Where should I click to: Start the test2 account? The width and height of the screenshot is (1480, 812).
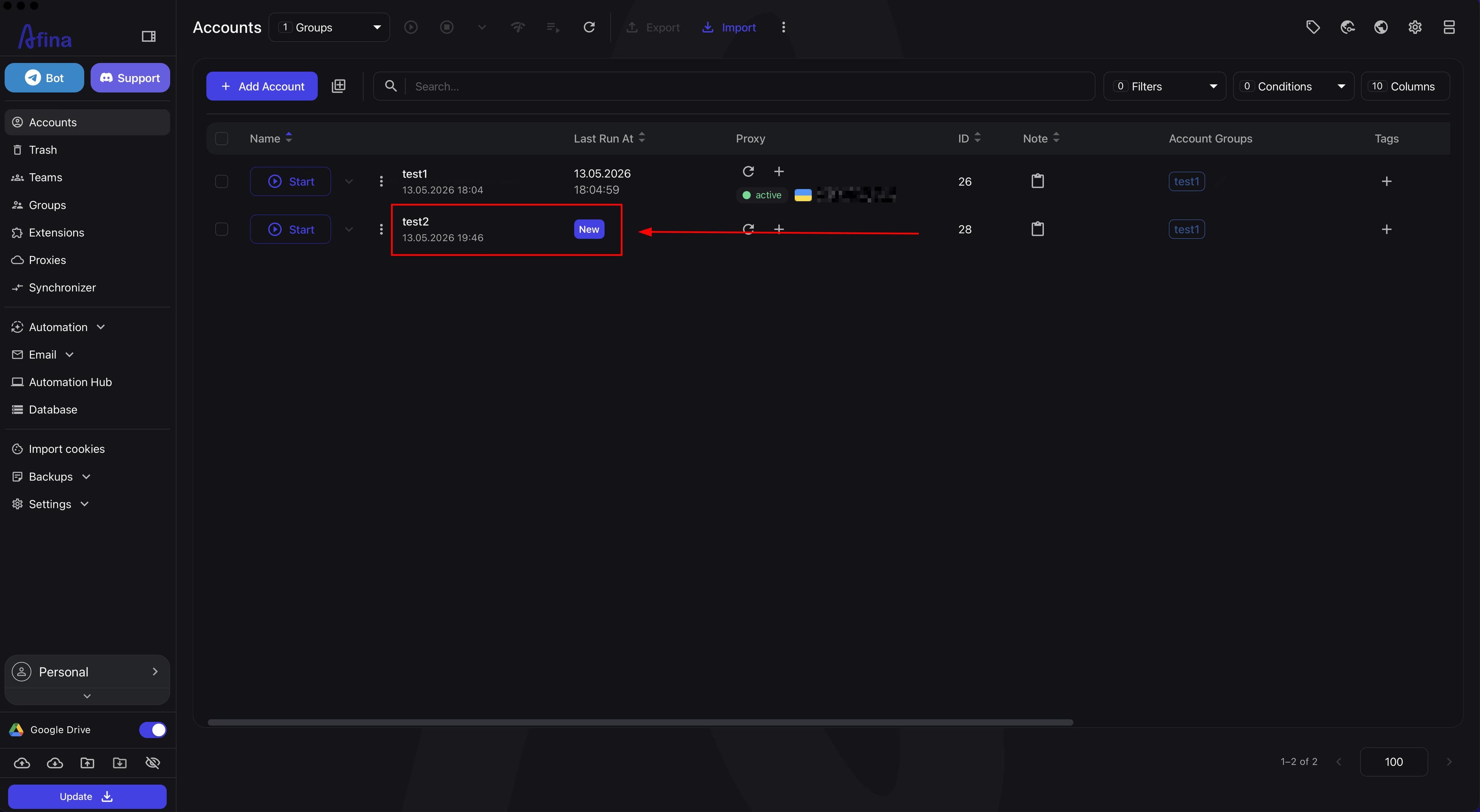290,229
